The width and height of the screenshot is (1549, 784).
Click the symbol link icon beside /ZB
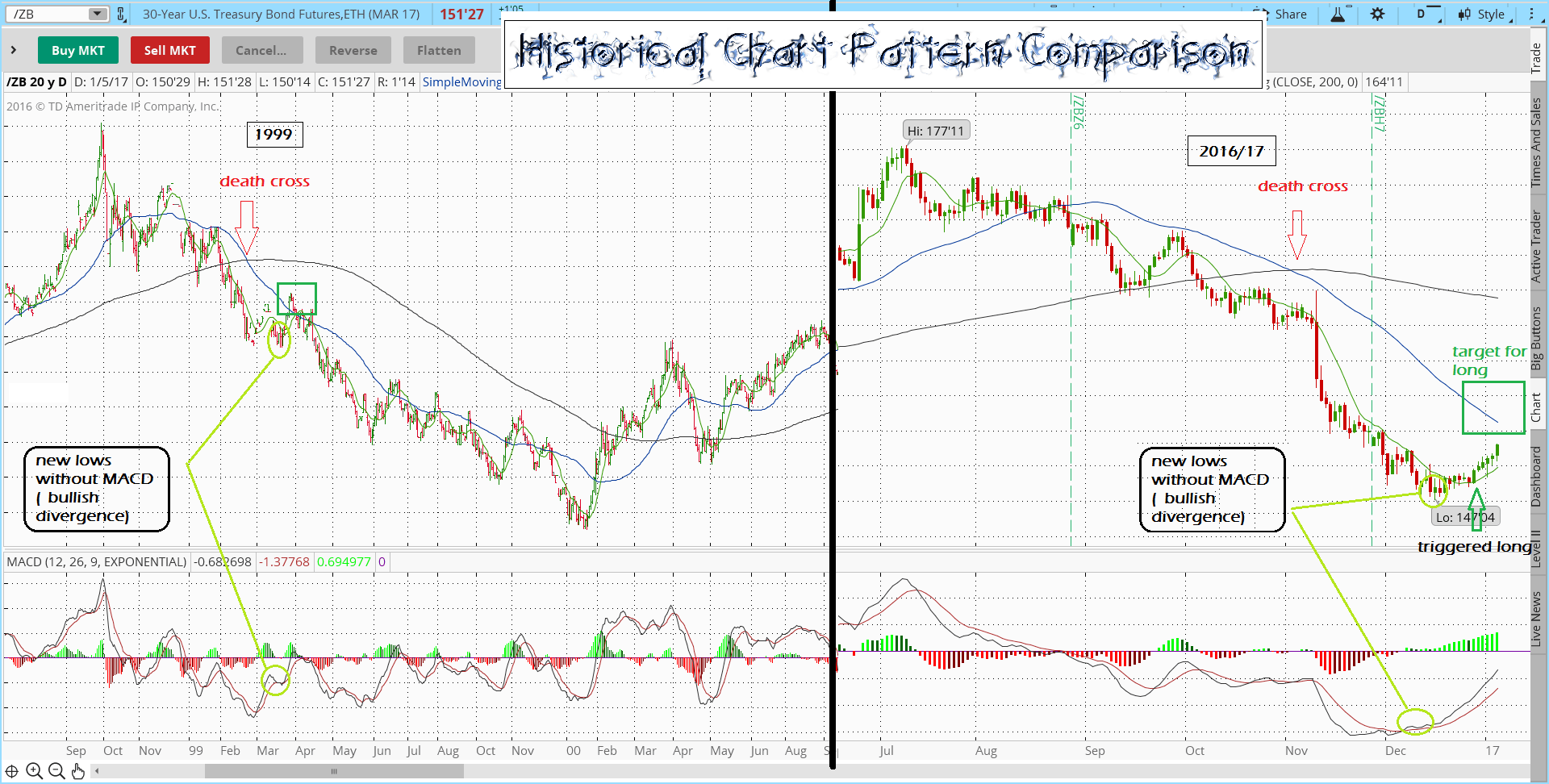[x=121, y=15]
